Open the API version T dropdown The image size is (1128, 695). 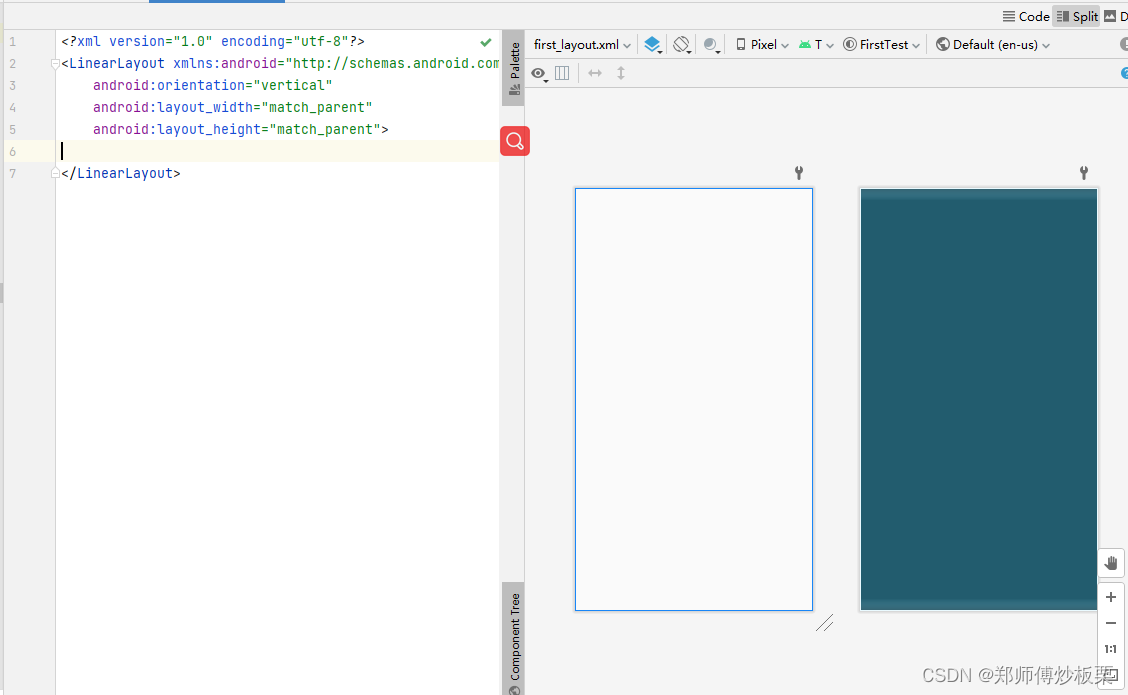point(816,45)
